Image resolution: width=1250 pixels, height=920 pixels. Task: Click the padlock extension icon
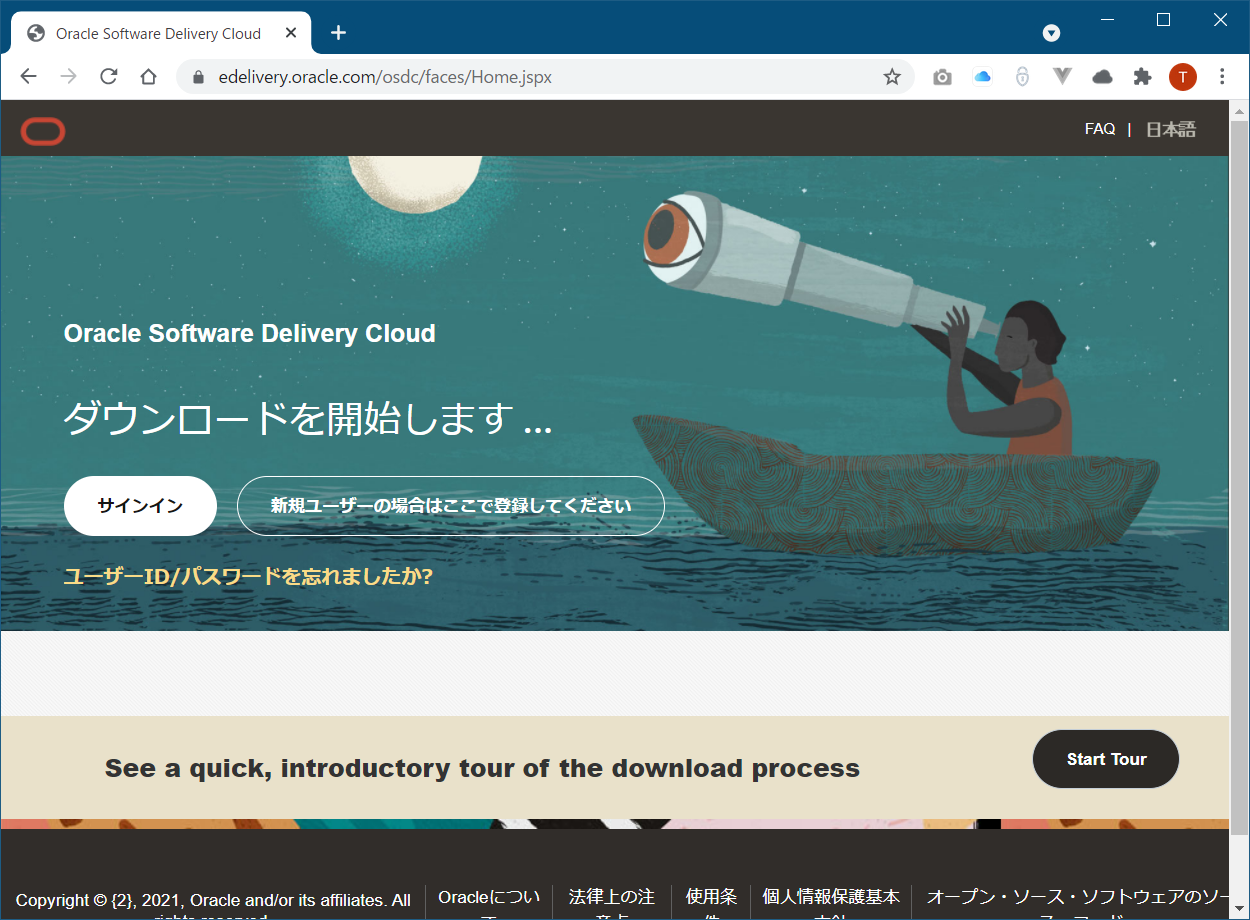click(1022, 77)
